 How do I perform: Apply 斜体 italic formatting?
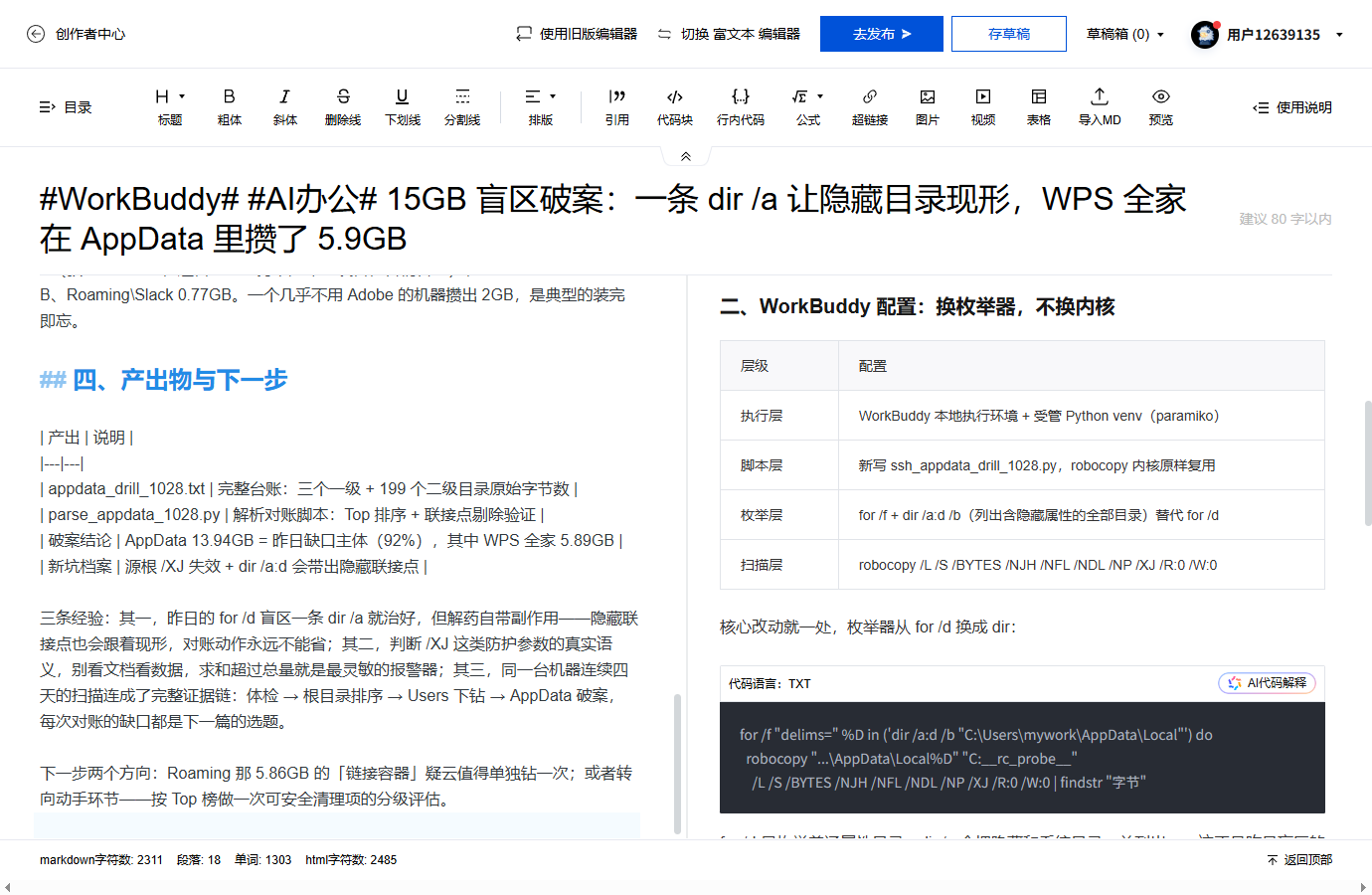tap(285, 106)
